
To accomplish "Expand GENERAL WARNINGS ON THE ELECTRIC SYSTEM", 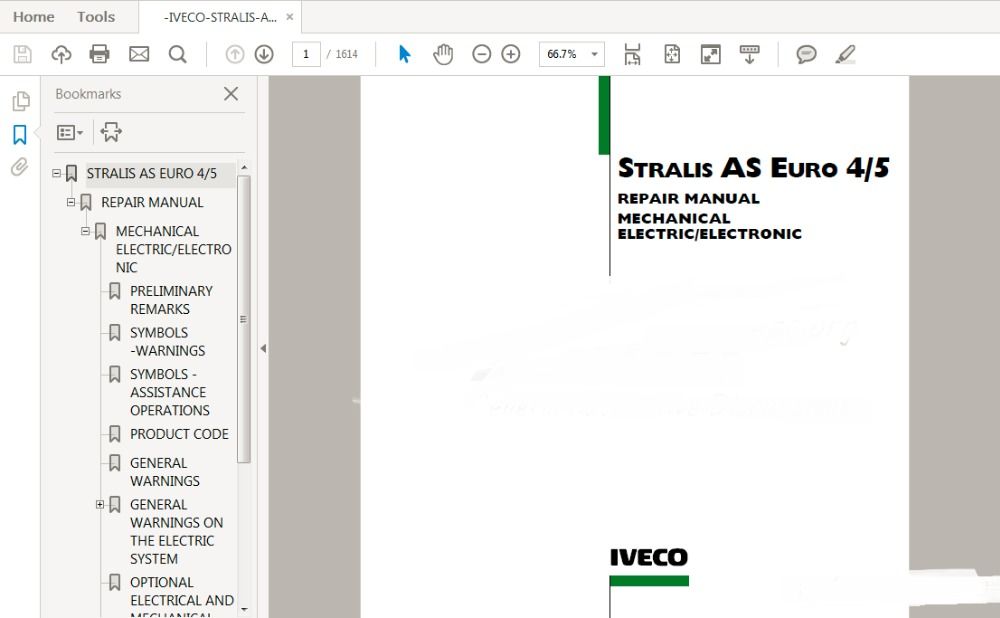I will [100, 504].
